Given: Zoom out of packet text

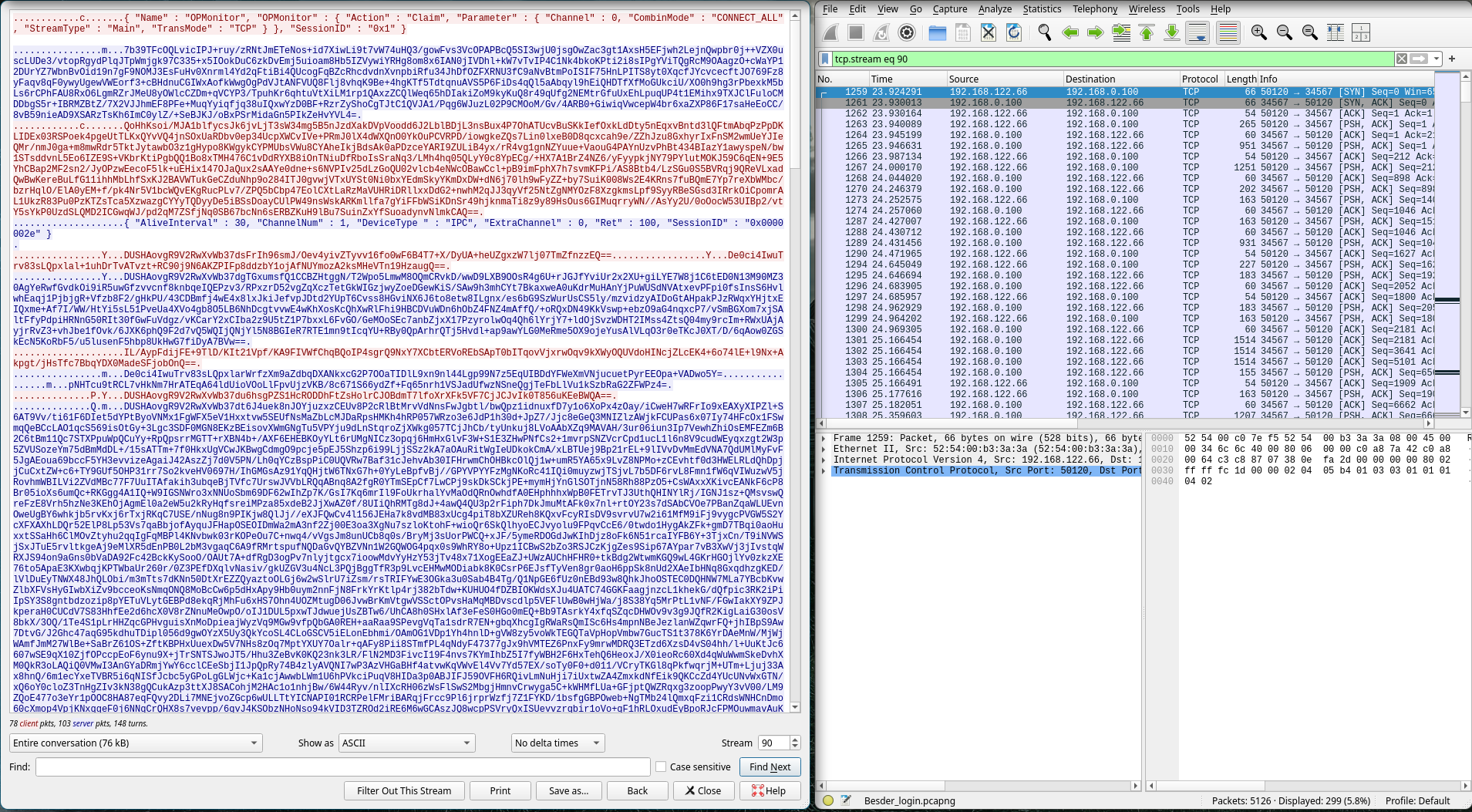Looking at the screenshot, I should tap(1285, 32).
